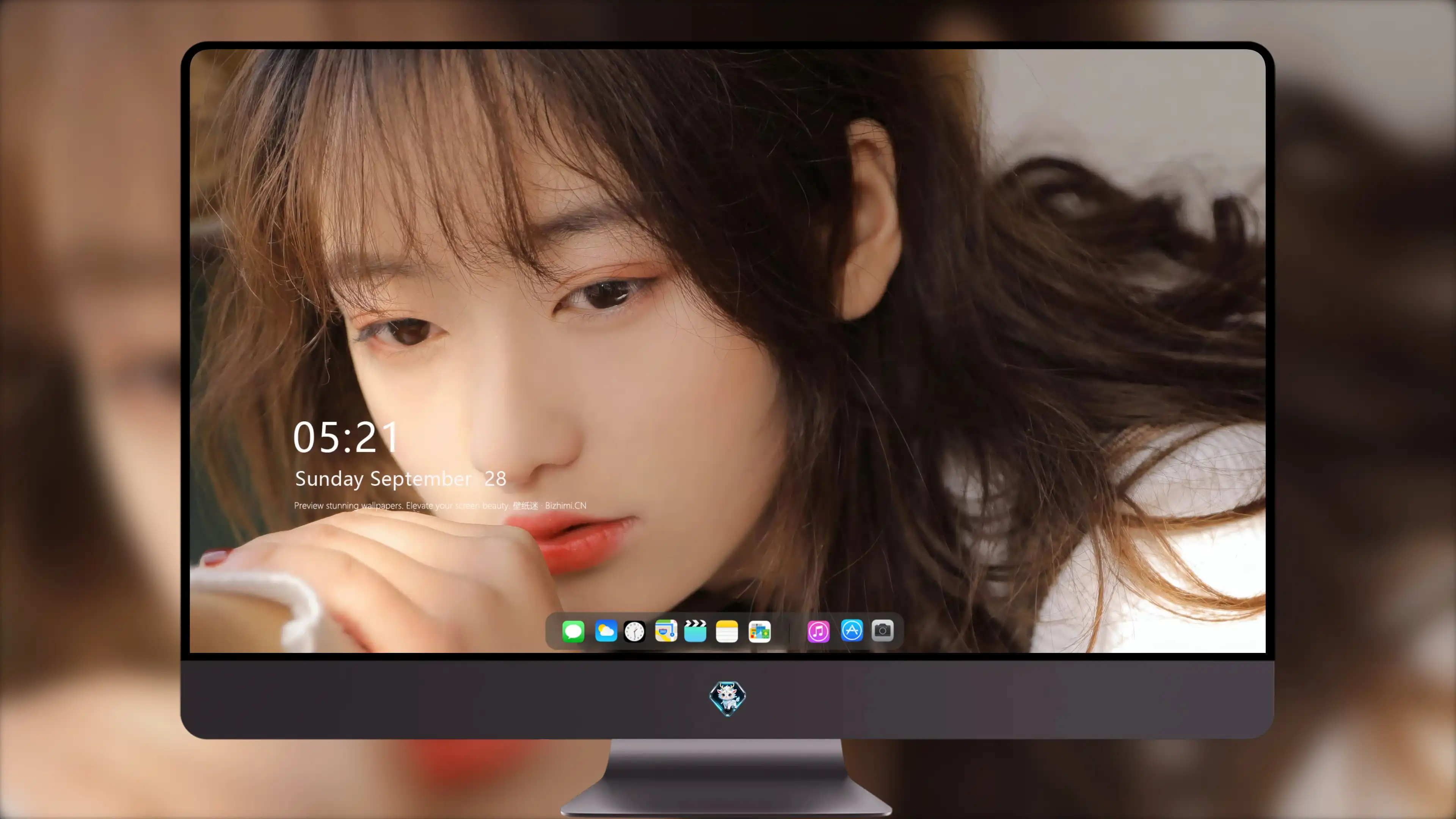Open the Notes app in the dock

coord(727,631)
